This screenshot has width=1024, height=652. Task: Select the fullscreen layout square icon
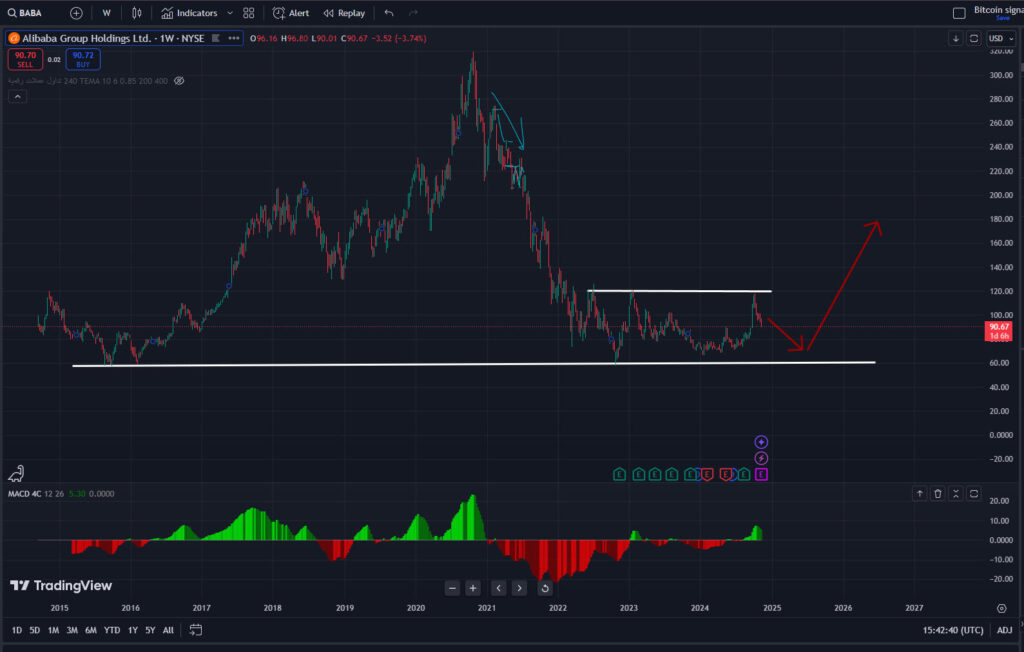pyautogui.click(x=959, y=13)
